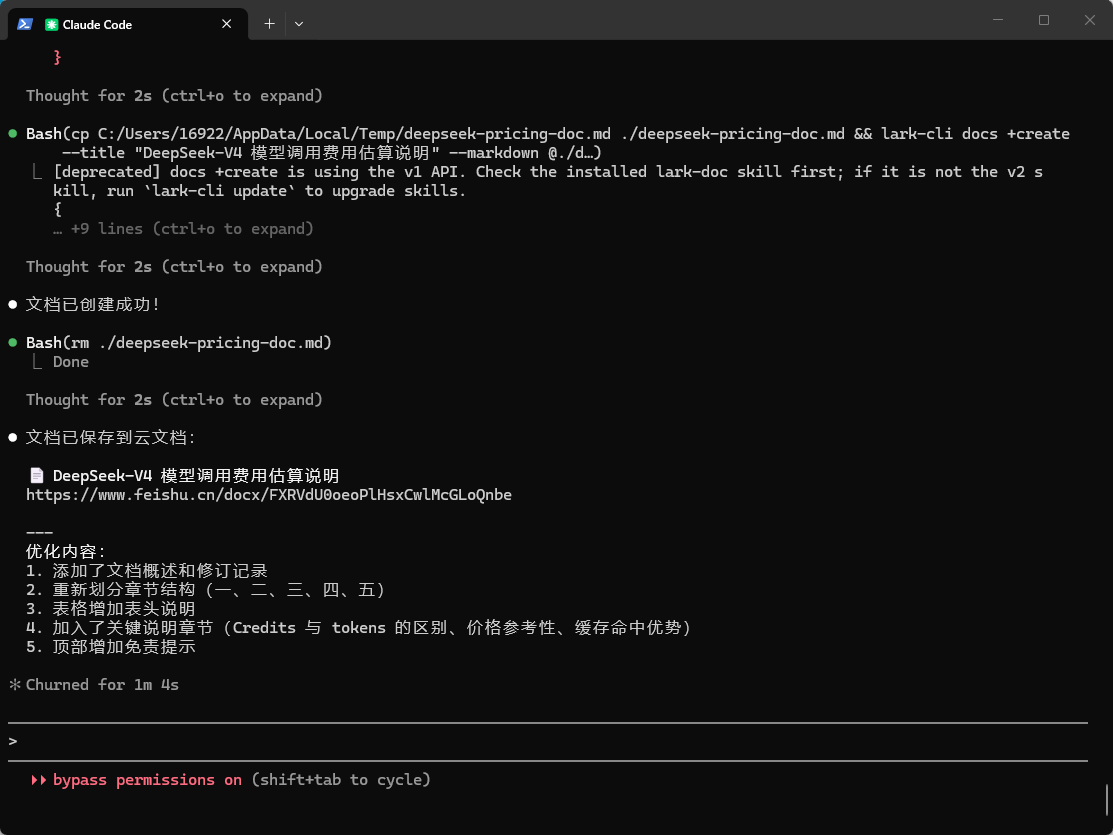Minimize the terminal window
Image resolution: width=1113 pixels, height=835 pixels.
click(x=998, y=20)
